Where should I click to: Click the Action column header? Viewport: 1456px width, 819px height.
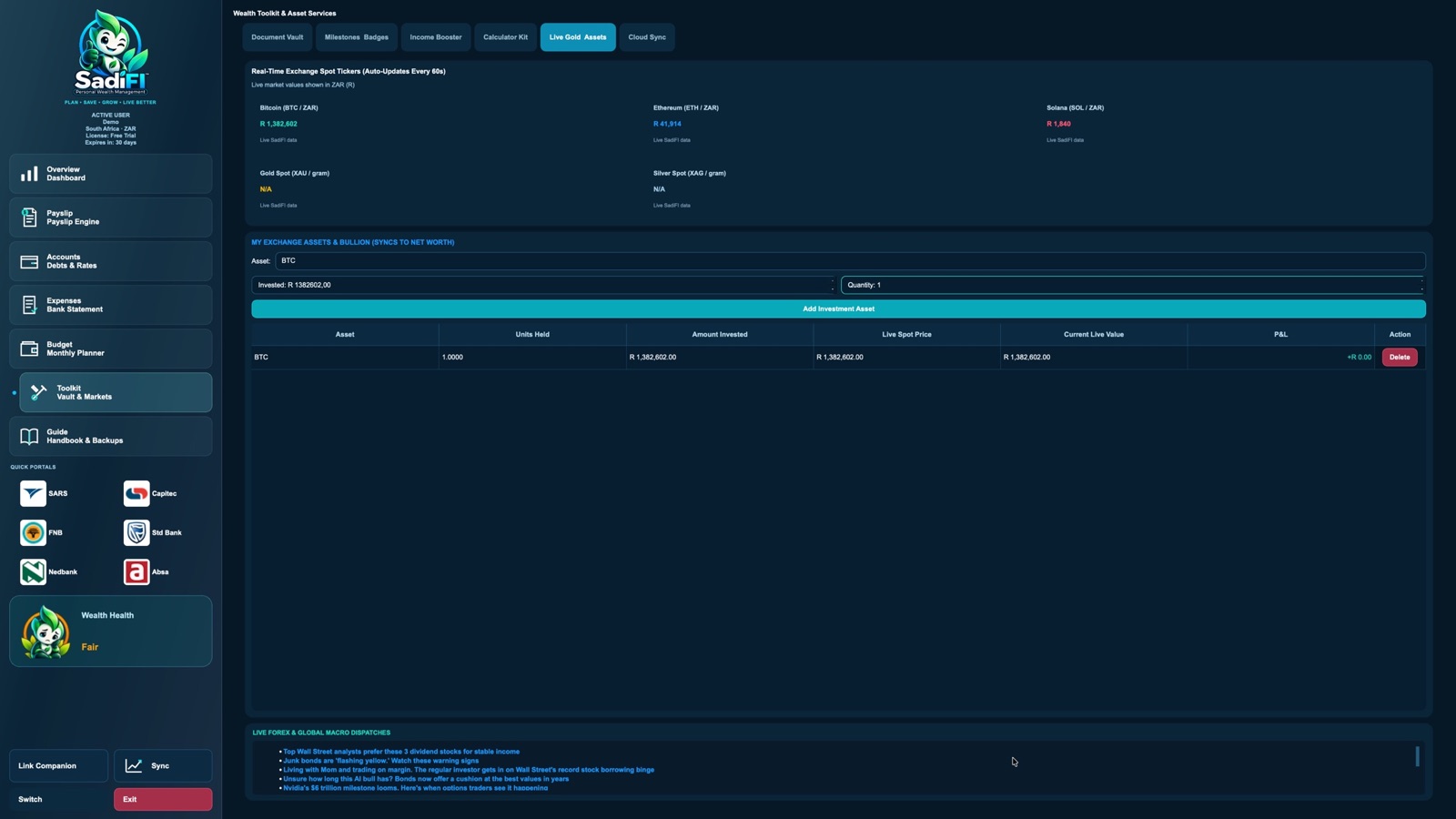[1400, 334]
